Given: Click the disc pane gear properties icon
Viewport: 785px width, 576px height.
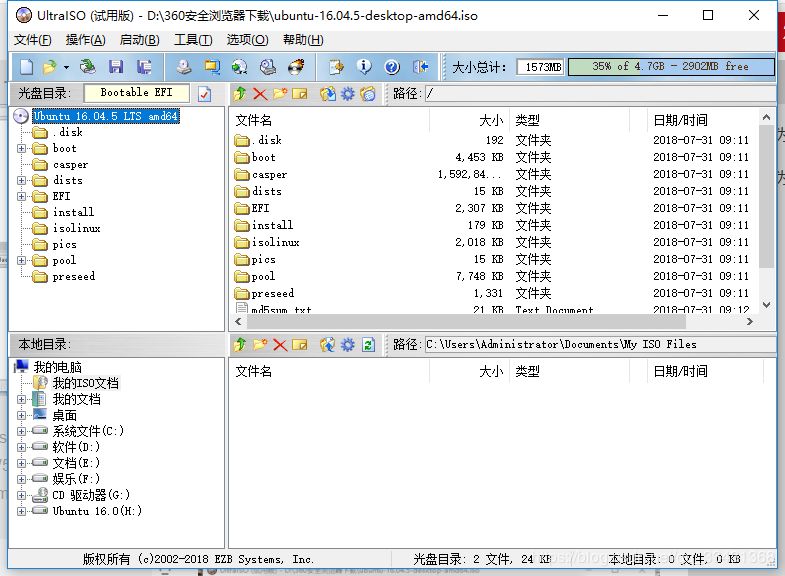Looking at the screenshot, I should pyautogui.click(x=347, y=94).
